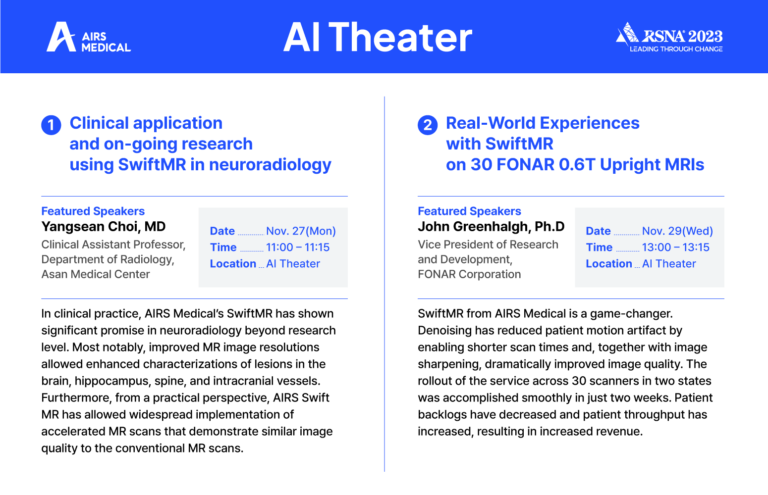The width and height of the screenshot is (768, 495).
Task: Click "rollout of the service across 30 scanners" line
Action: pos(564,381)
